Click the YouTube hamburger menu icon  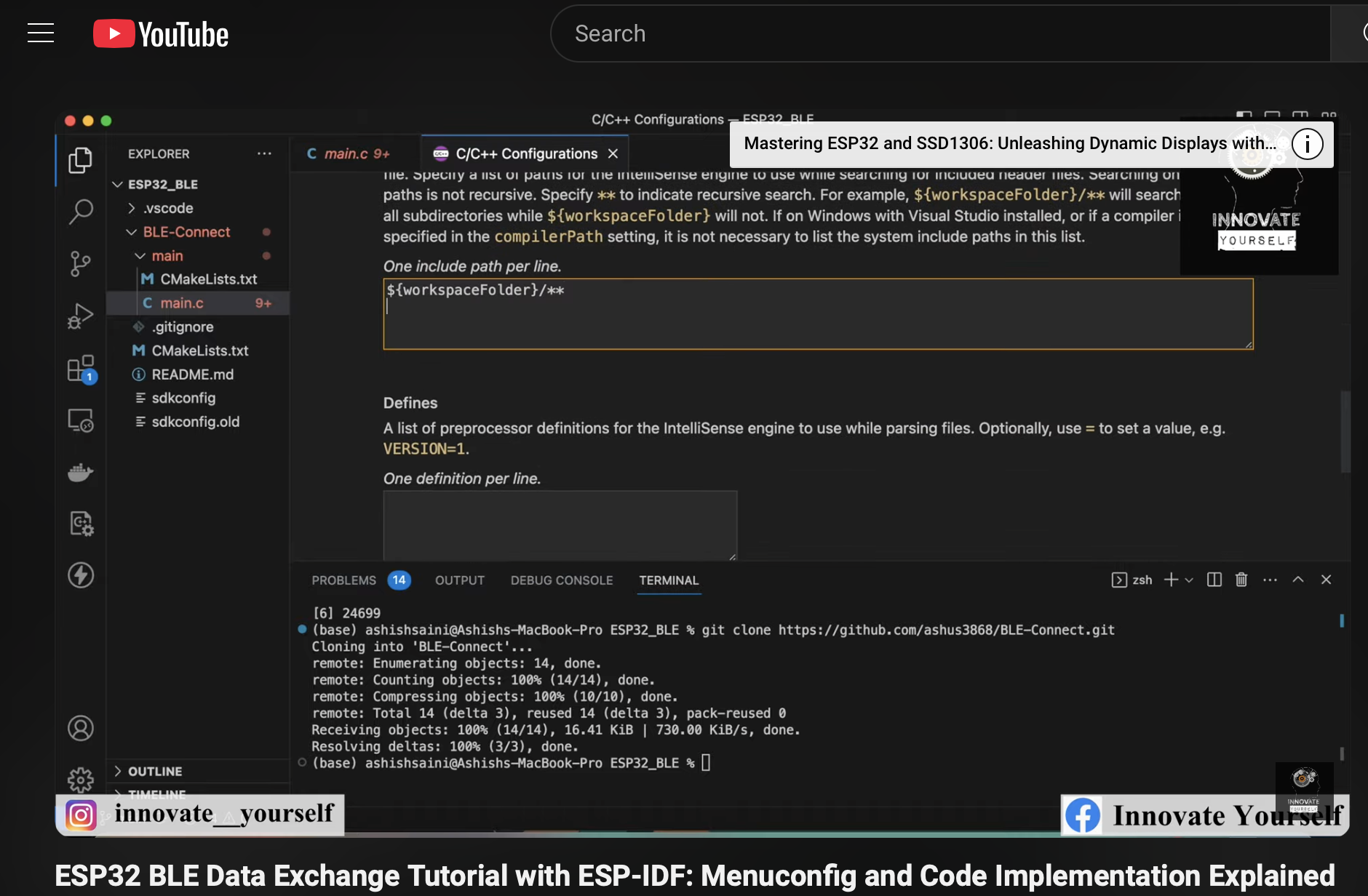click(x=41, y=33)
